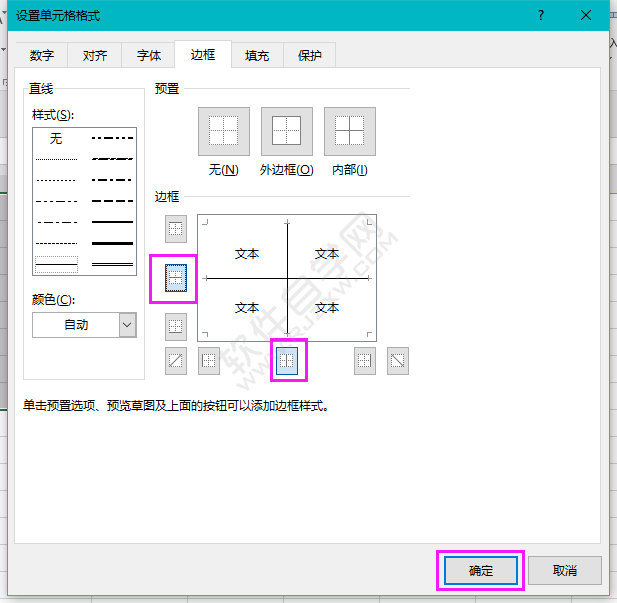Choose the thin dash-dot-dot line style
Image resolution: width=617 pixels, height=603 pixels.
tap(56, 201)
